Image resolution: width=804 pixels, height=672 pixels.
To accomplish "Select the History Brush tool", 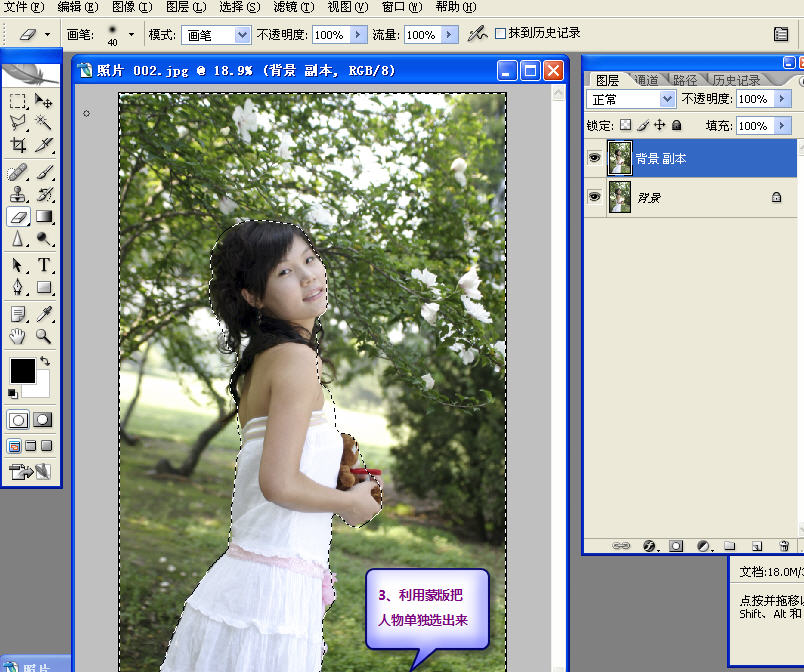I will 44,194.
